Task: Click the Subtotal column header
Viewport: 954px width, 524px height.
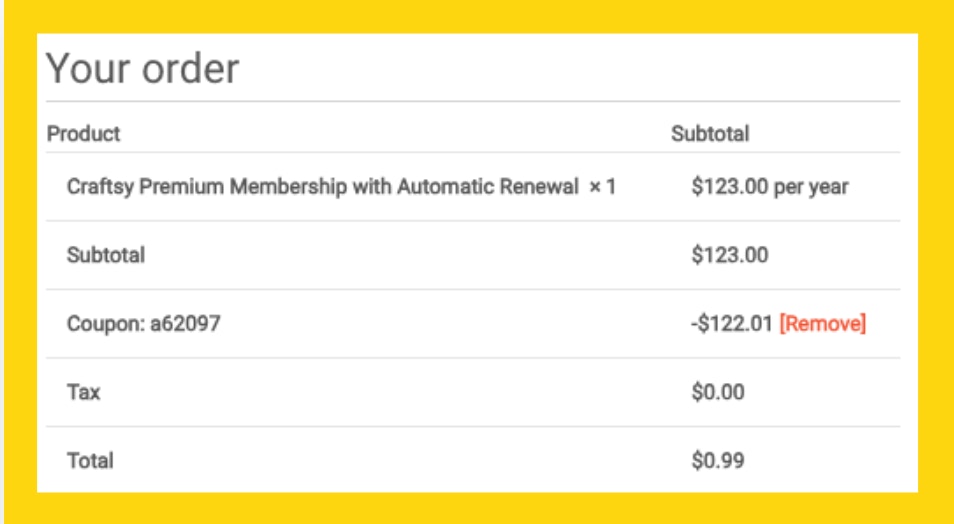Action: click(x=710, y=133)
